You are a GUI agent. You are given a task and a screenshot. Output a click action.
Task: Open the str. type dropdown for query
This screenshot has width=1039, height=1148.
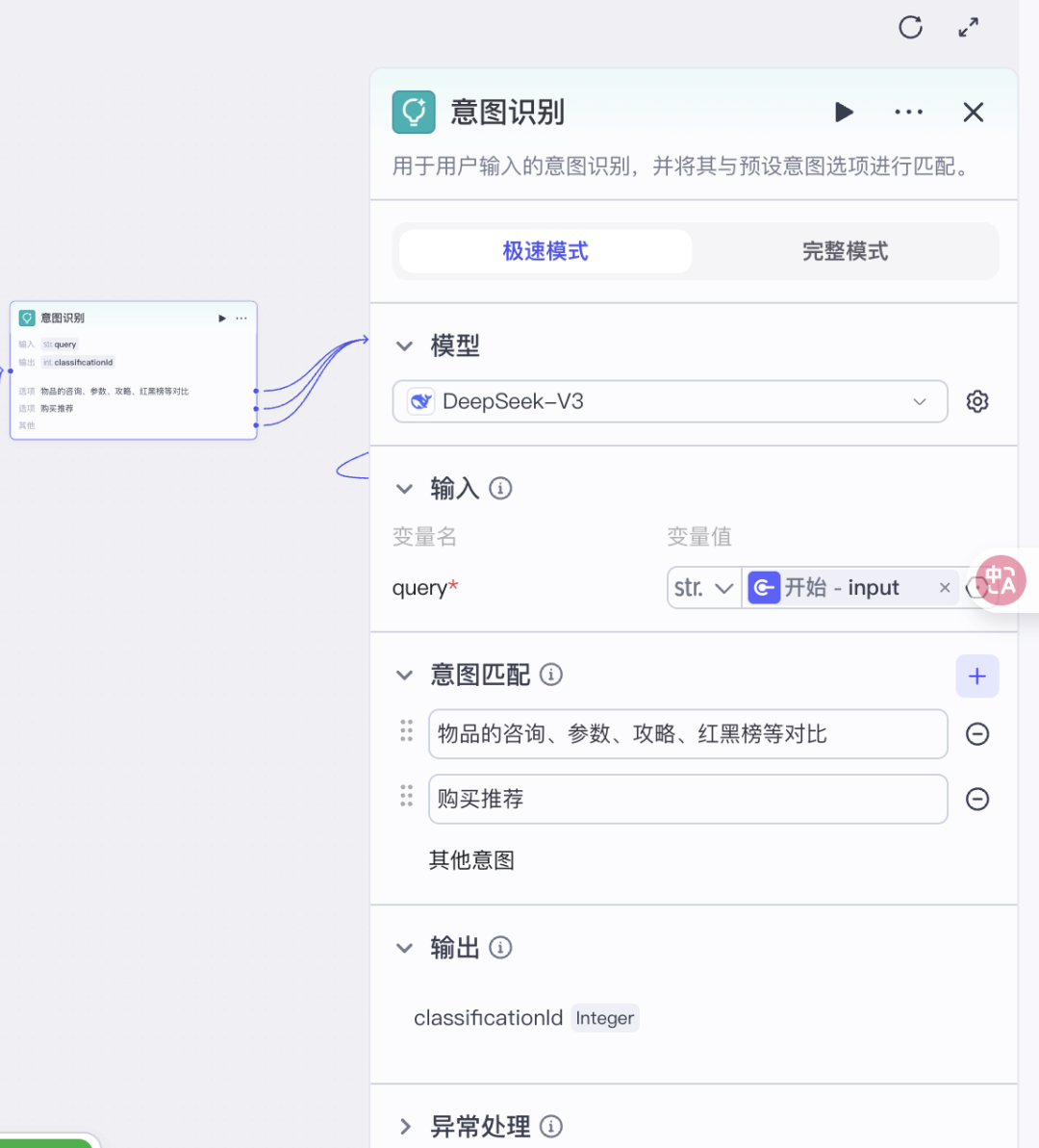703,587
